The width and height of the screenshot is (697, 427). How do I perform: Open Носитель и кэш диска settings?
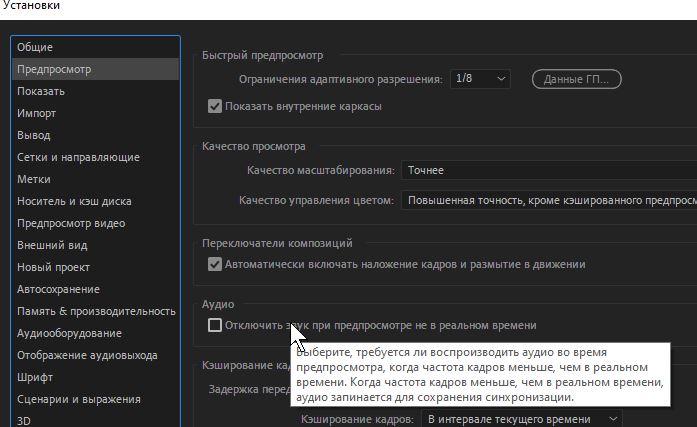tap(96, 201)
